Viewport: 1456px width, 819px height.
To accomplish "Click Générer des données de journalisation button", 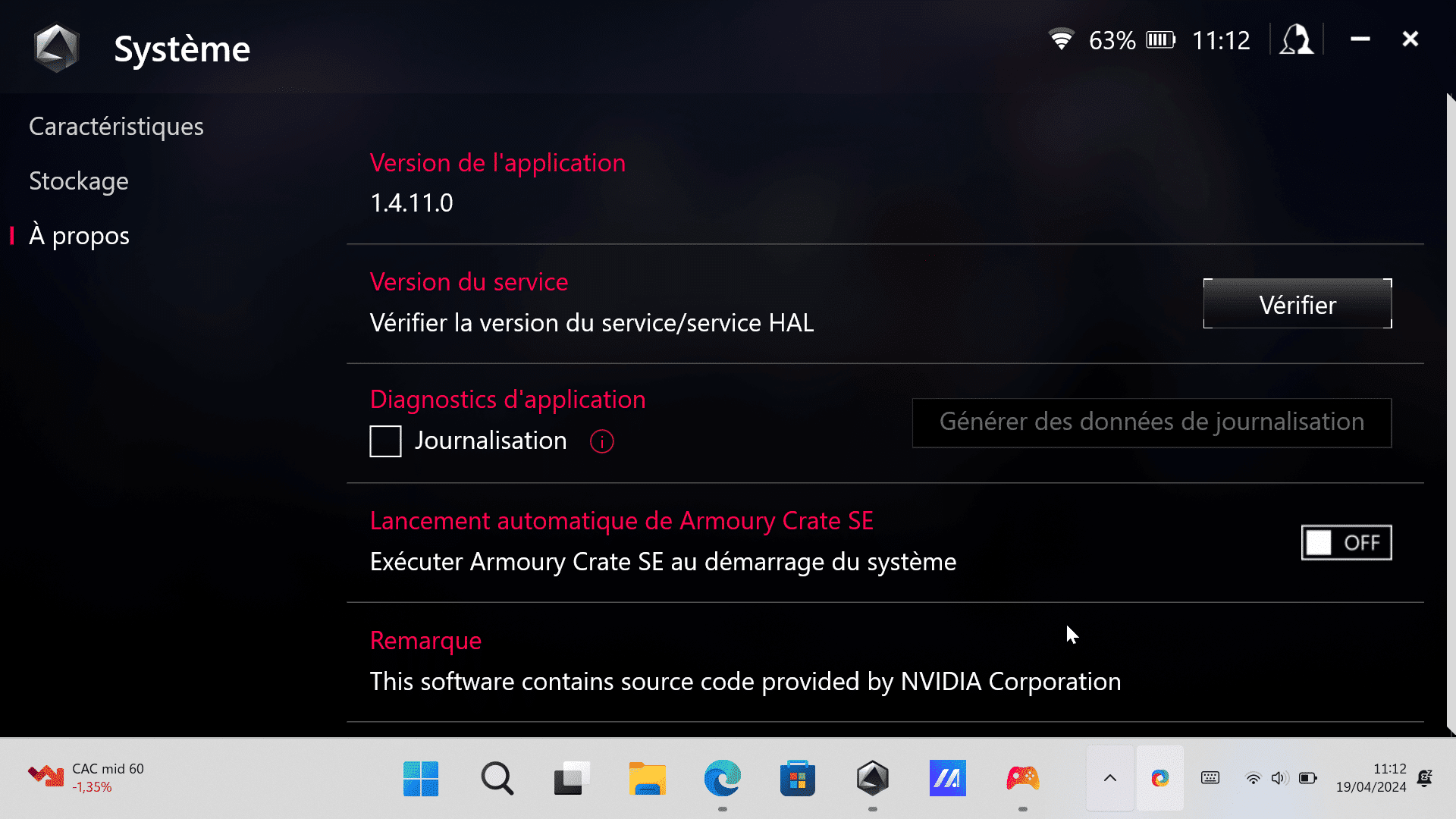I will [1152, 422].
